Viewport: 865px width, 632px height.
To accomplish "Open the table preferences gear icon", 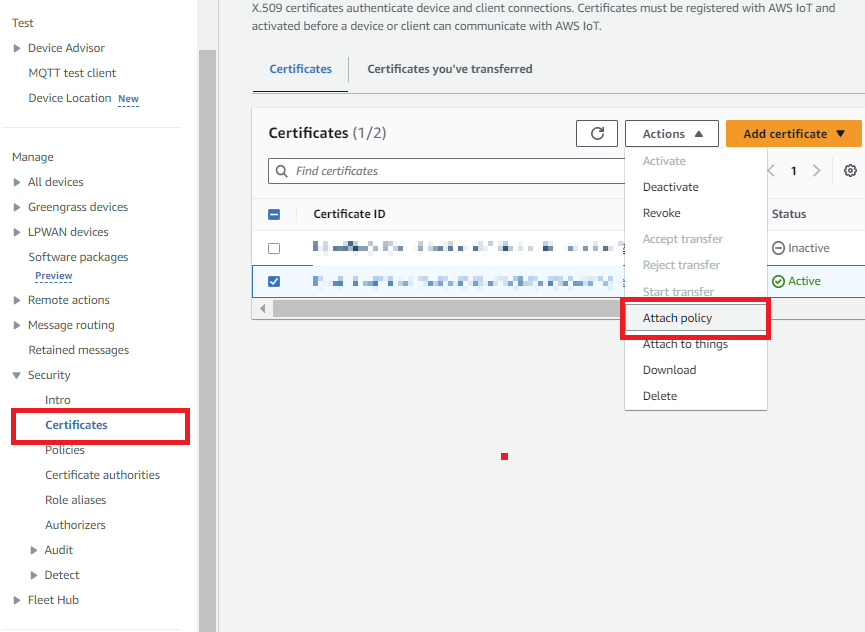I will [x=850, y=171].
